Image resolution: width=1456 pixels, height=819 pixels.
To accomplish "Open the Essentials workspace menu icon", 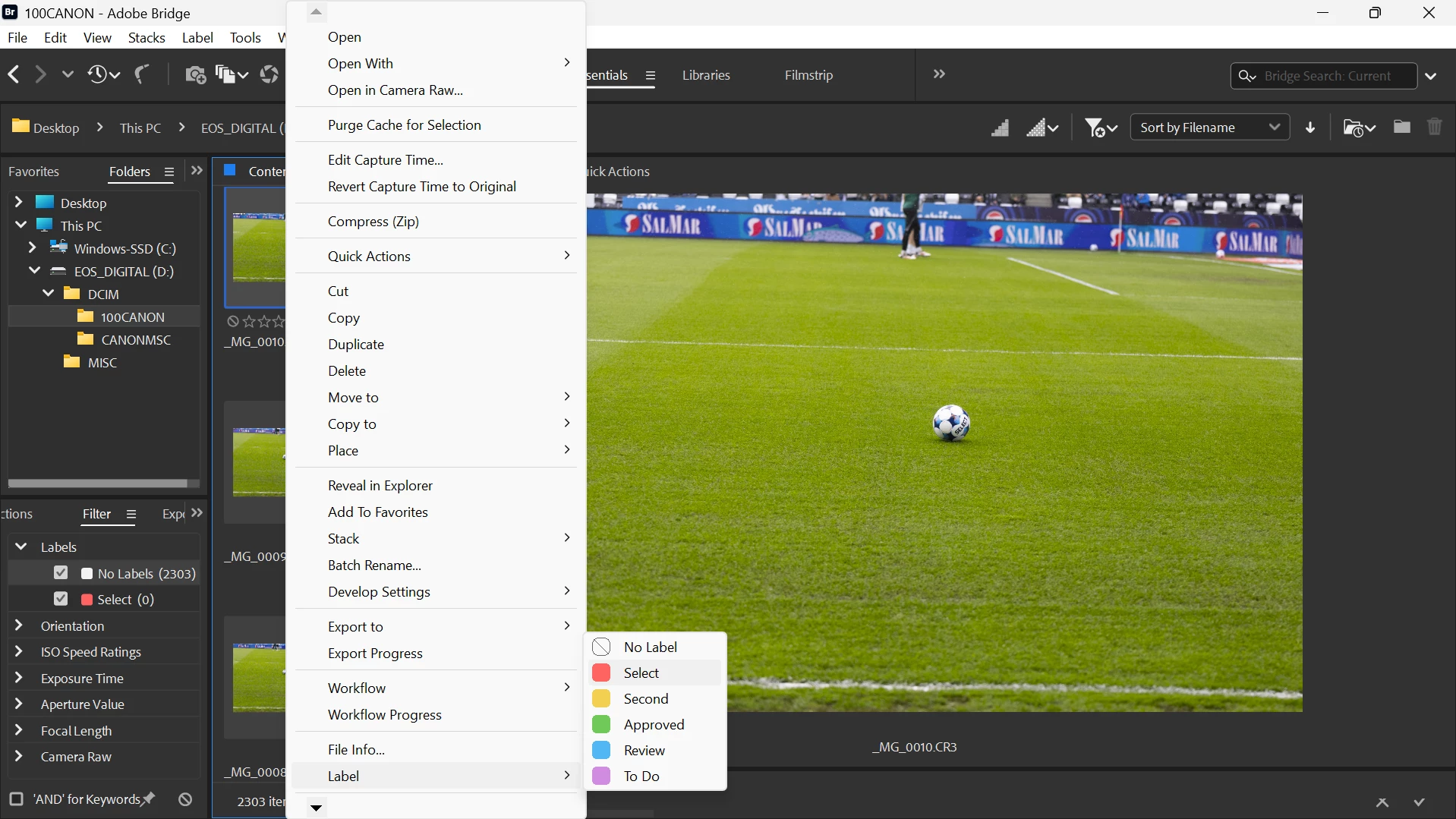I will [x=651, y=75].
